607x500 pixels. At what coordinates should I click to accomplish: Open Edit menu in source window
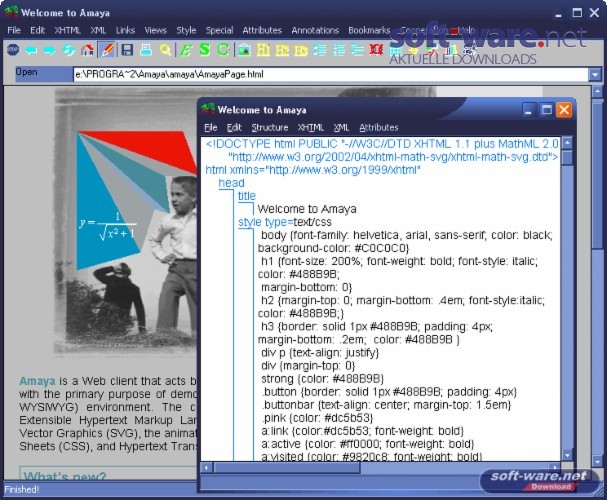(234, 127)
